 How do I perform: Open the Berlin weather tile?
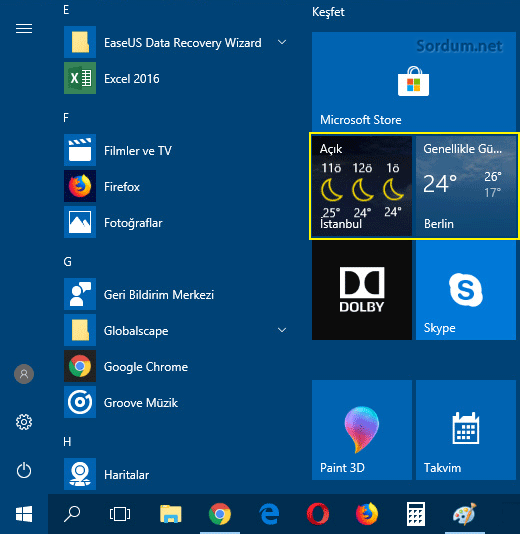pos(466,186)
